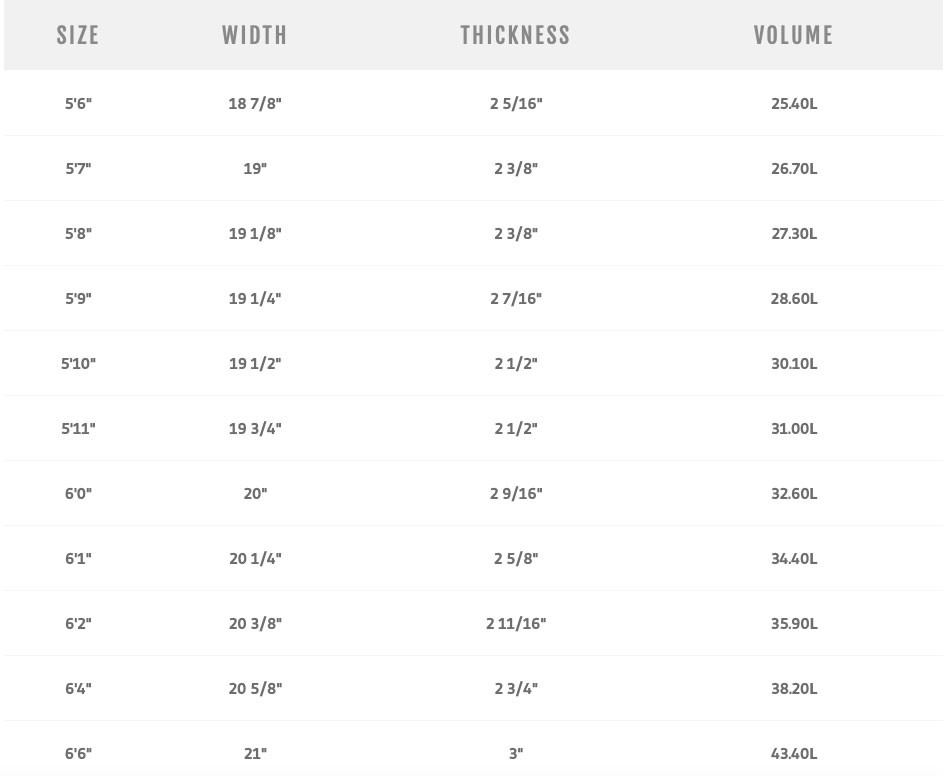Select the 43.40L volume cell
The width and height of the screenshot is (943, 776).
[794, 754]
